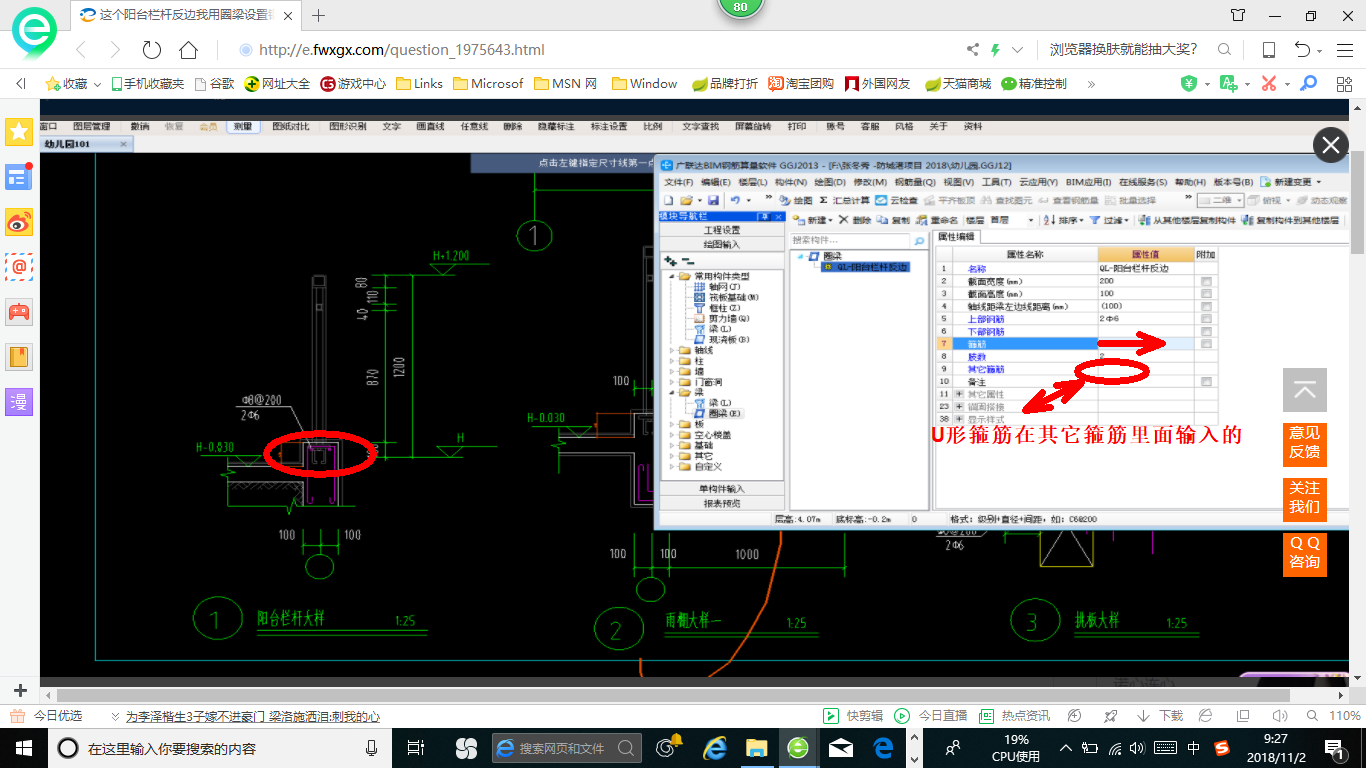Image resolution: width=1366 pixels, height=768 pixels.
Task: Click the URL address bar
Action: (x=600, y=50)
